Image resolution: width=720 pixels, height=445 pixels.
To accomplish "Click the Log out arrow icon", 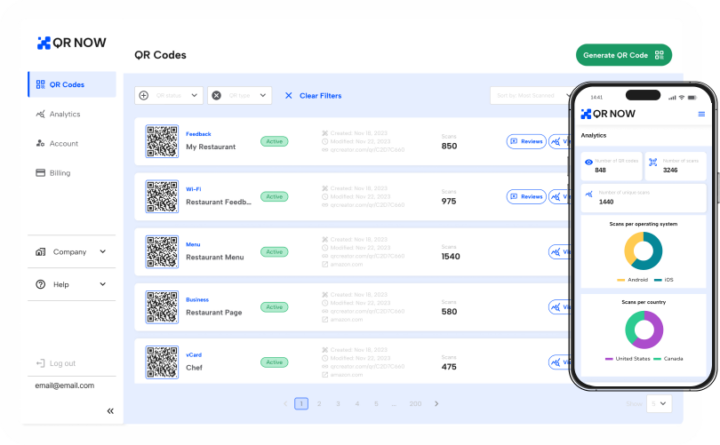I will point(40,363).
